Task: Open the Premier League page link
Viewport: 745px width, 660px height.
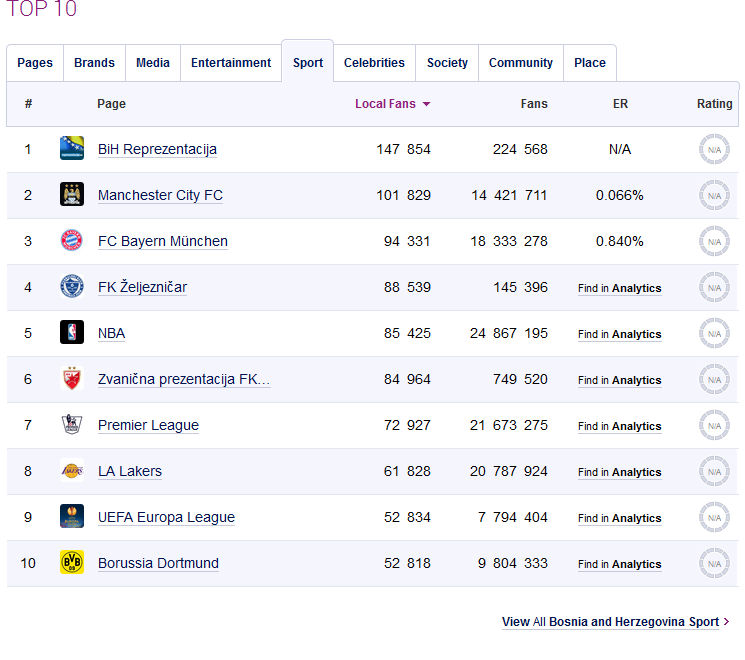Action: pyautogui.click(x=148, y=426)
